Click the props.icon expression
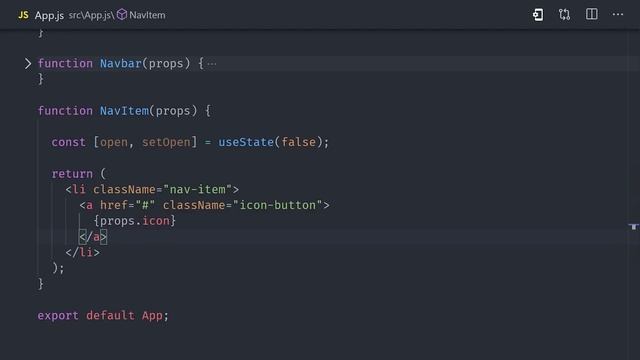640x360 pixels. click(x=135, y=221)
